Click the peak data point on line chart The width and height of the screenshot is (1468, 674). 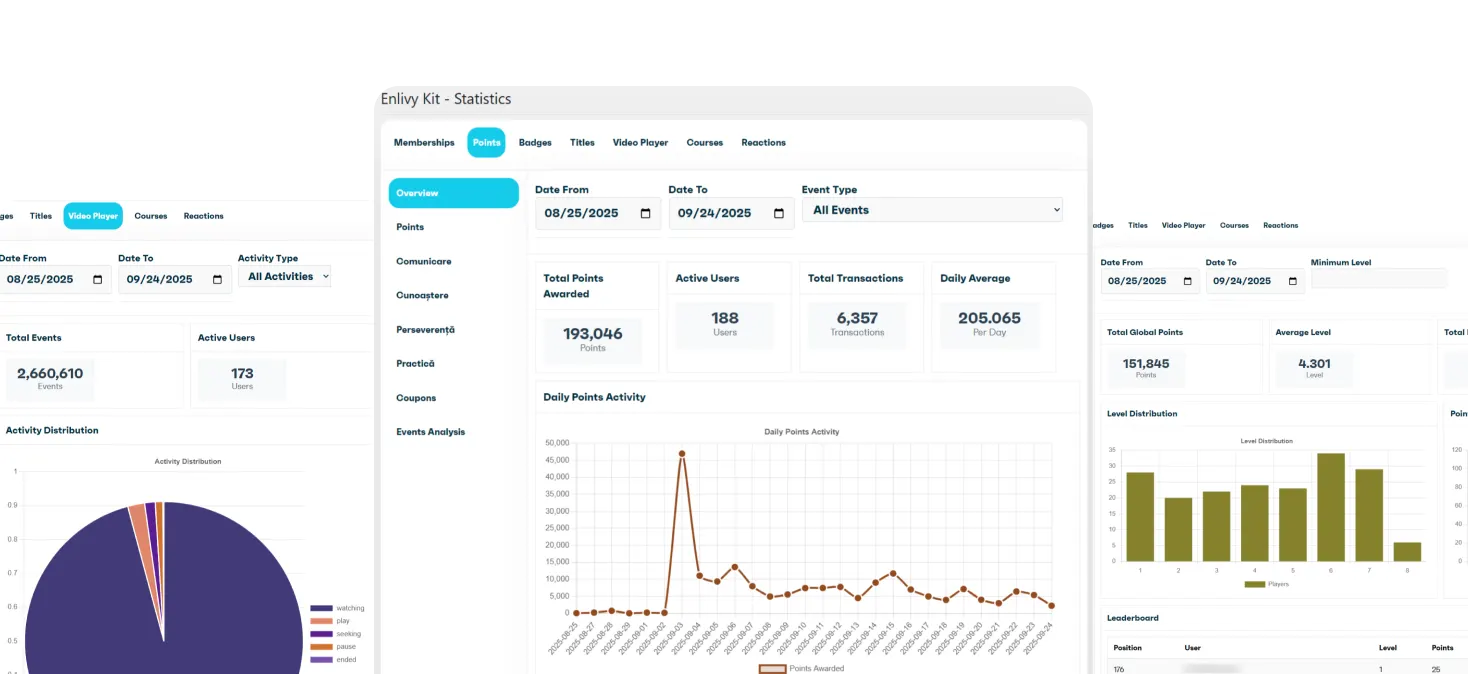[x=682, y=453]
